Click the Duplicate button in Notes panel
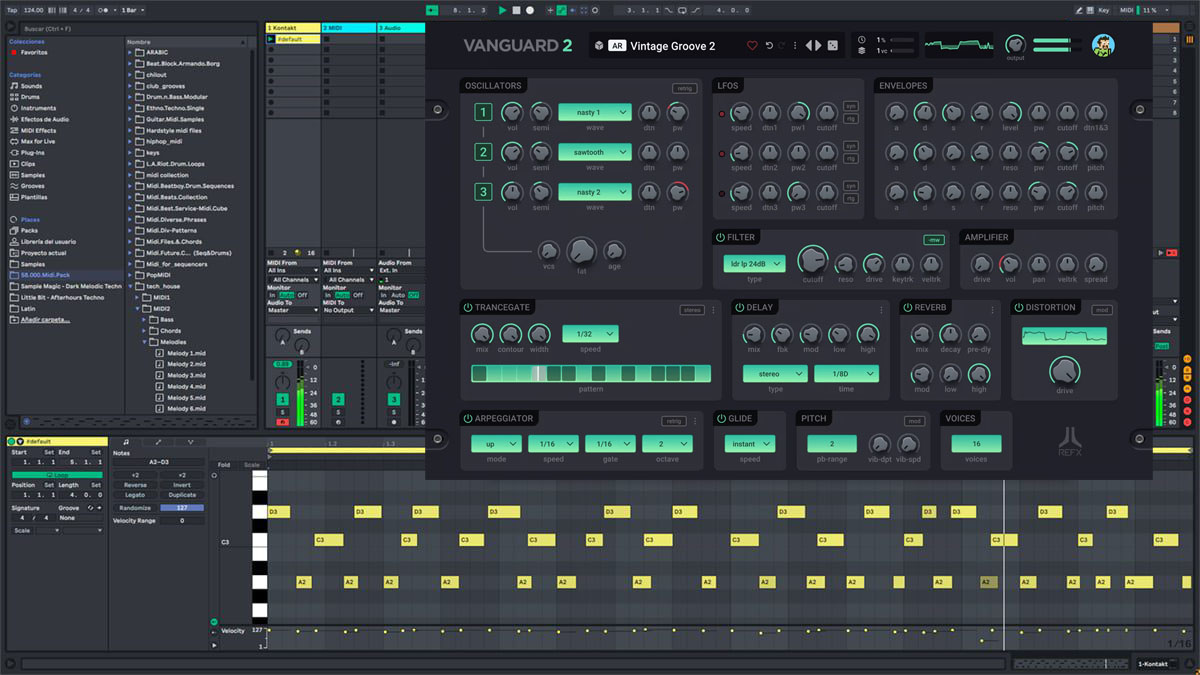The height and width of the screenshot is (675, 1200). [182, 495]
